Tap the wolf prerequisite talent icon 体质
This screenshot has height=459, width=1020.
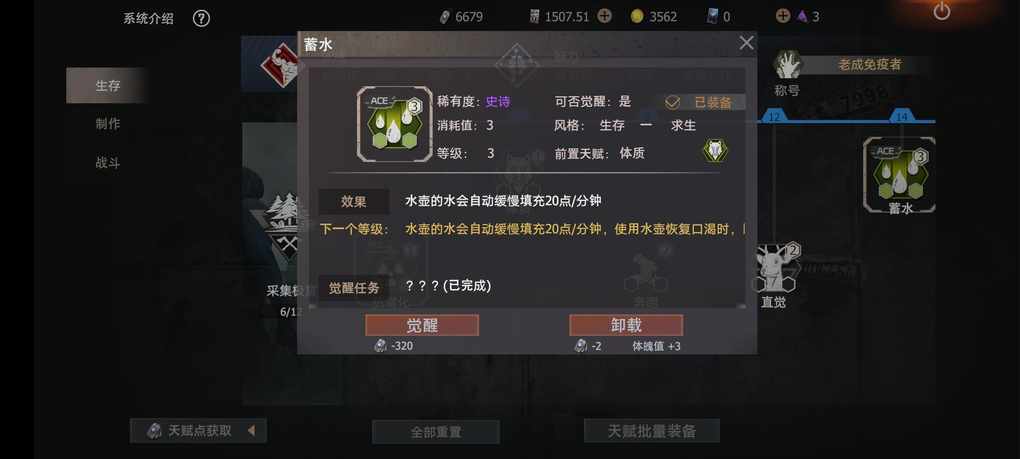tap(715, 151)
